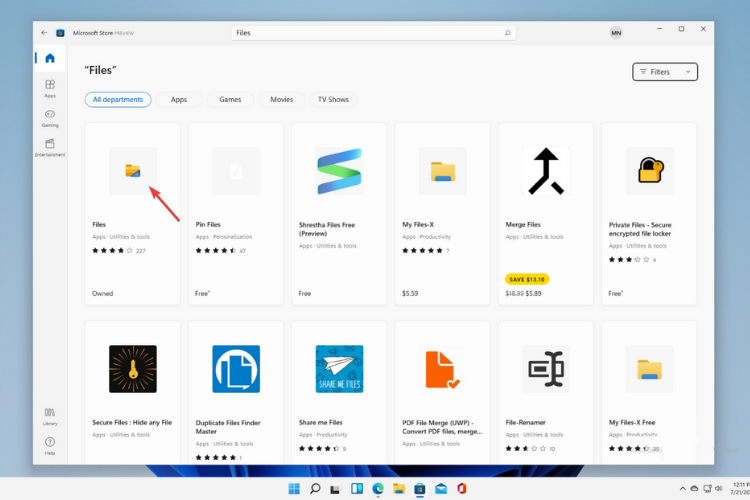750x500 pixels.
Task: Click the My Files-X Free folder icon
Action: [649, 369]
